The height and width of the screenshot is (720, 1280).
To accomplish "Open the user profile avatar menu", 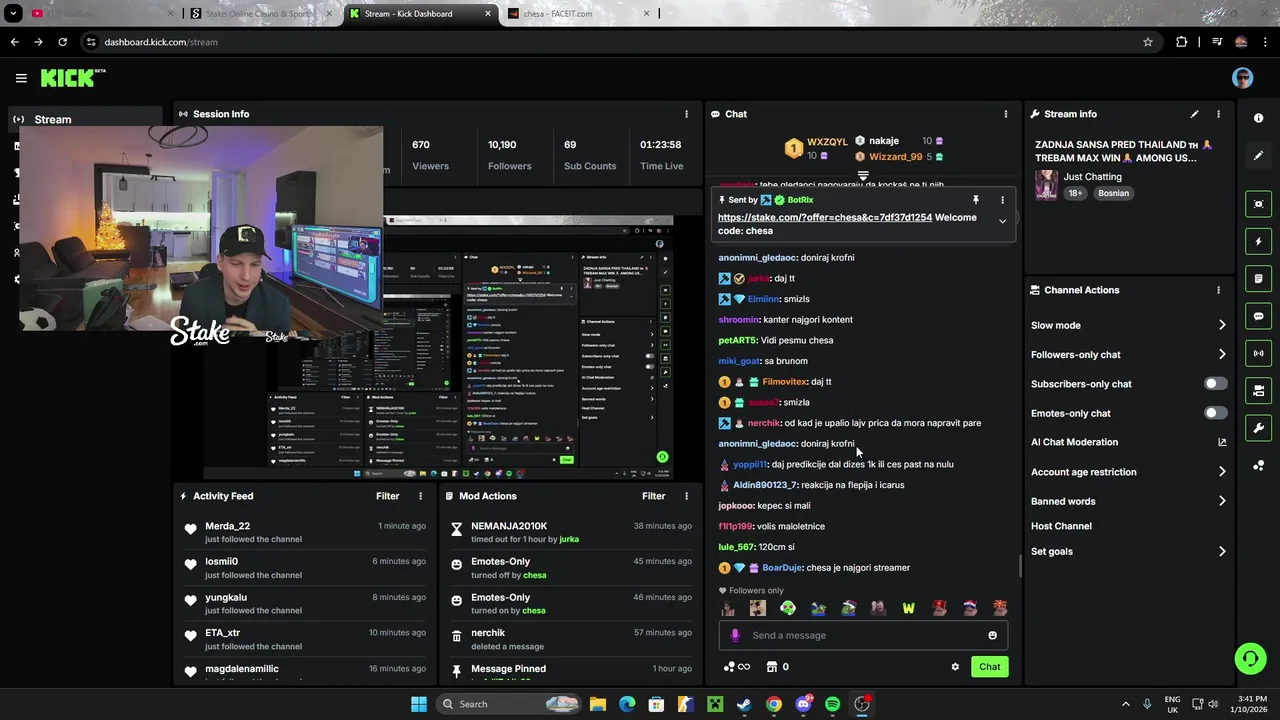I will (1242, 78).
